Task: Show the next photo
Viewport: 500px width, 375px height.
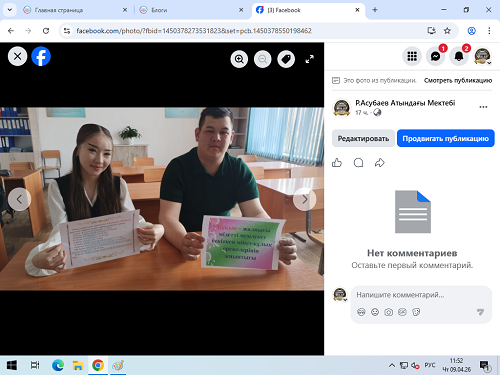Action: [305, 199]
